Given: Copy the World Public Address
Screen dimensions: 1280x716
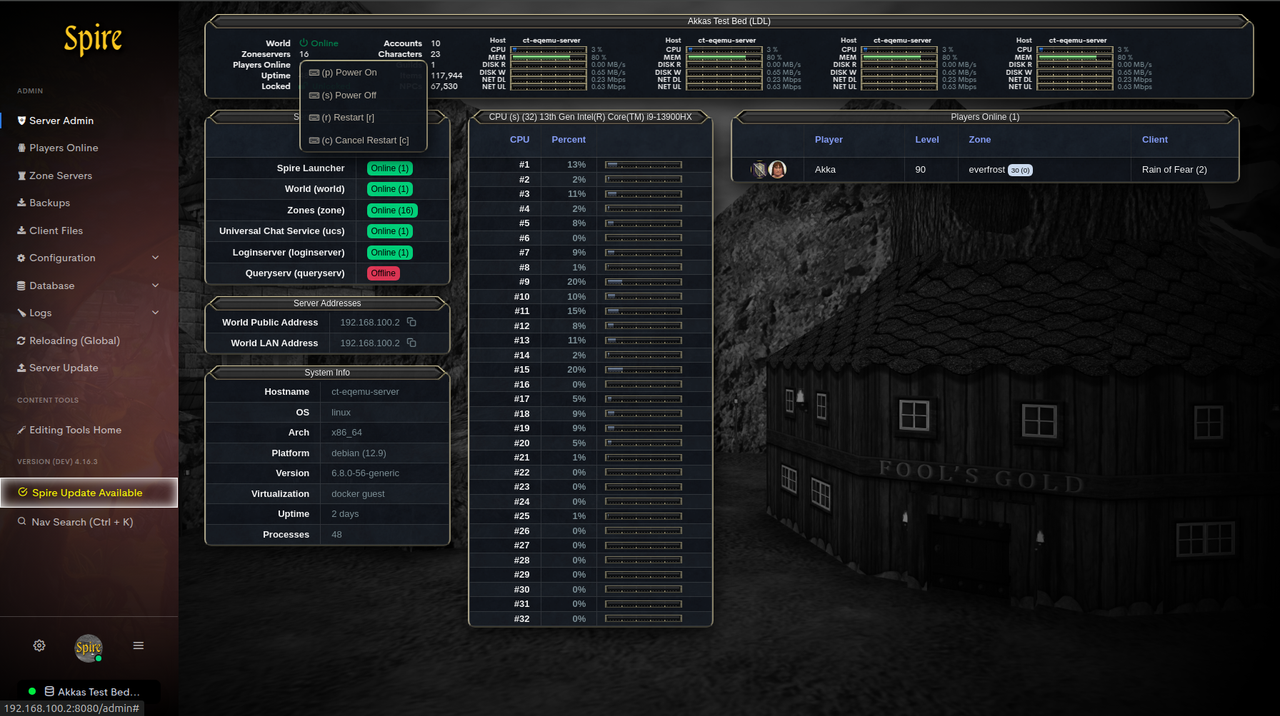Looking at the screenshot, I should (x=411, y=322).
